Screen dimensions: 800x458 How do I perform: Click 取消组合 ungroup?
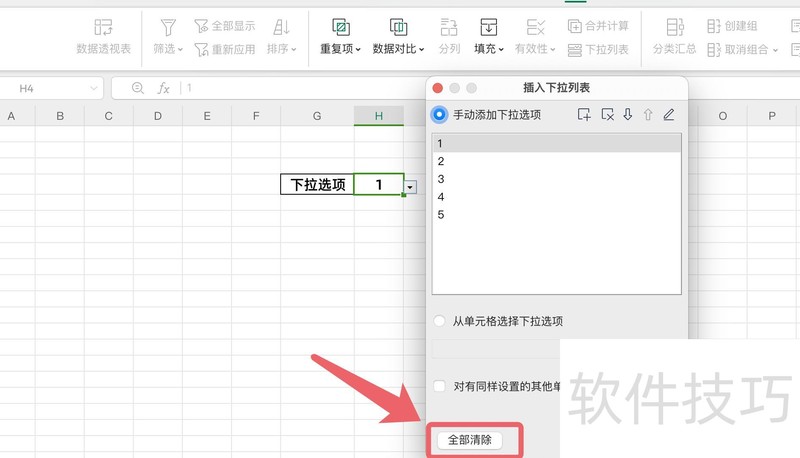pos(738,49)
